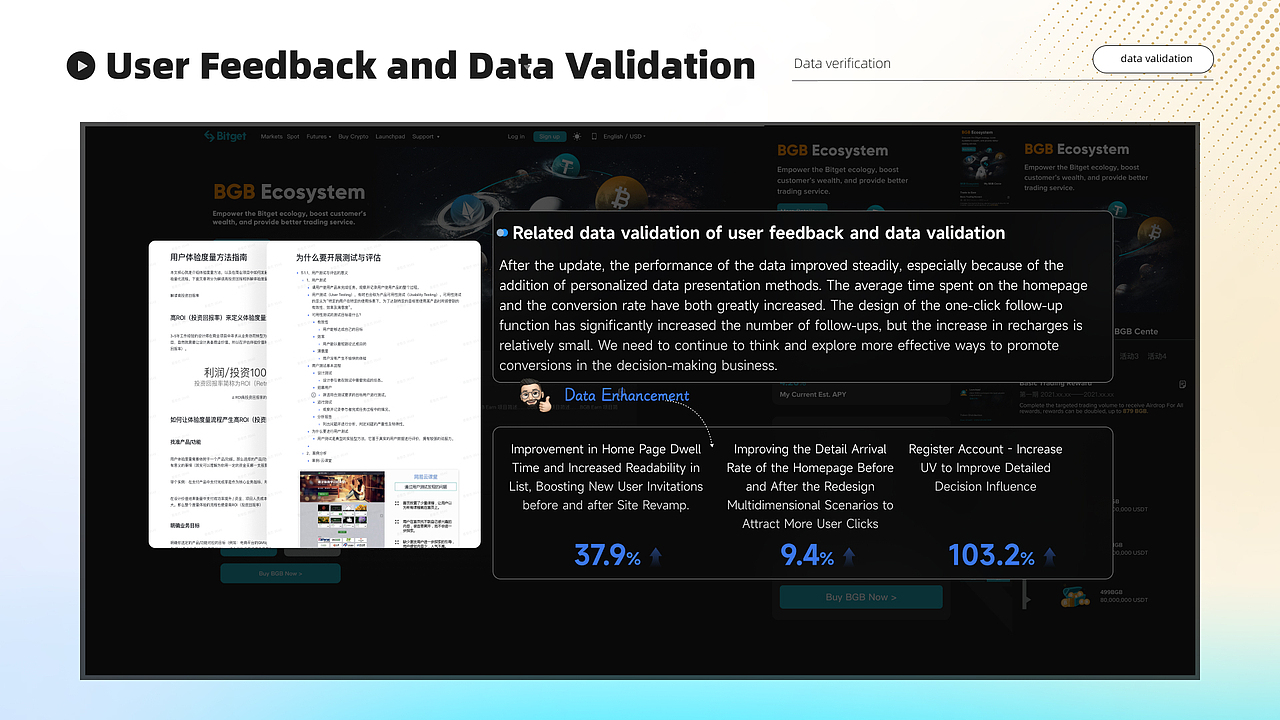The height and width of the screenshot is (720, 1280).
Task: Toggle the sun theme icon in Bitget header
Action: pyautogui.click(x=576, y=136)
